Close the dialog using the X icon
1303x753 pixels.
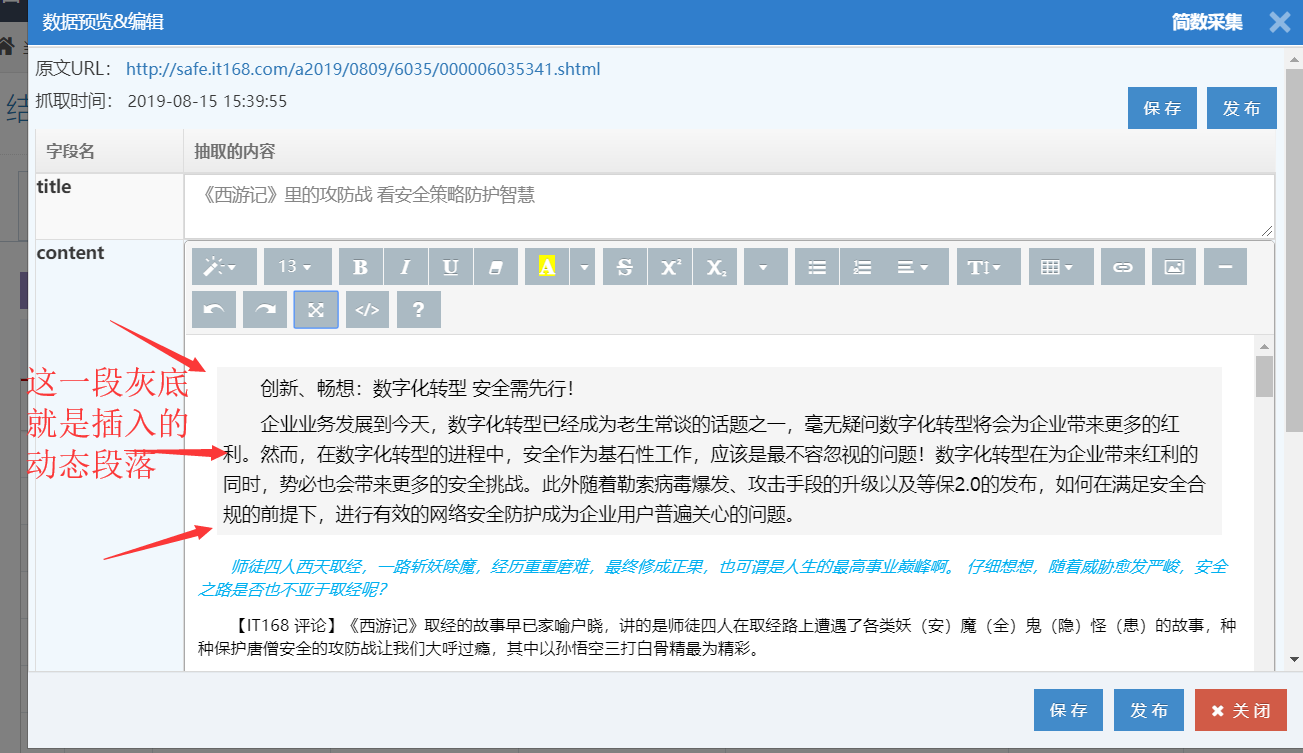point(1279,22)
